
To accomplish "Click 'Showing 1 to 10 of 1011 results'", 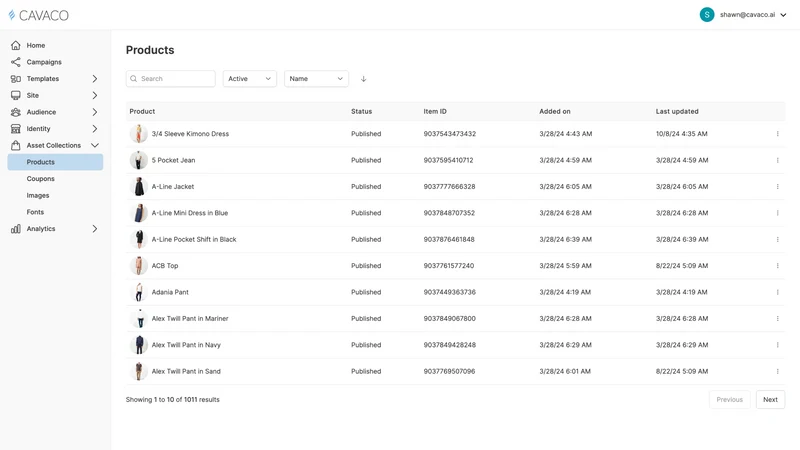I will [172, 399].
